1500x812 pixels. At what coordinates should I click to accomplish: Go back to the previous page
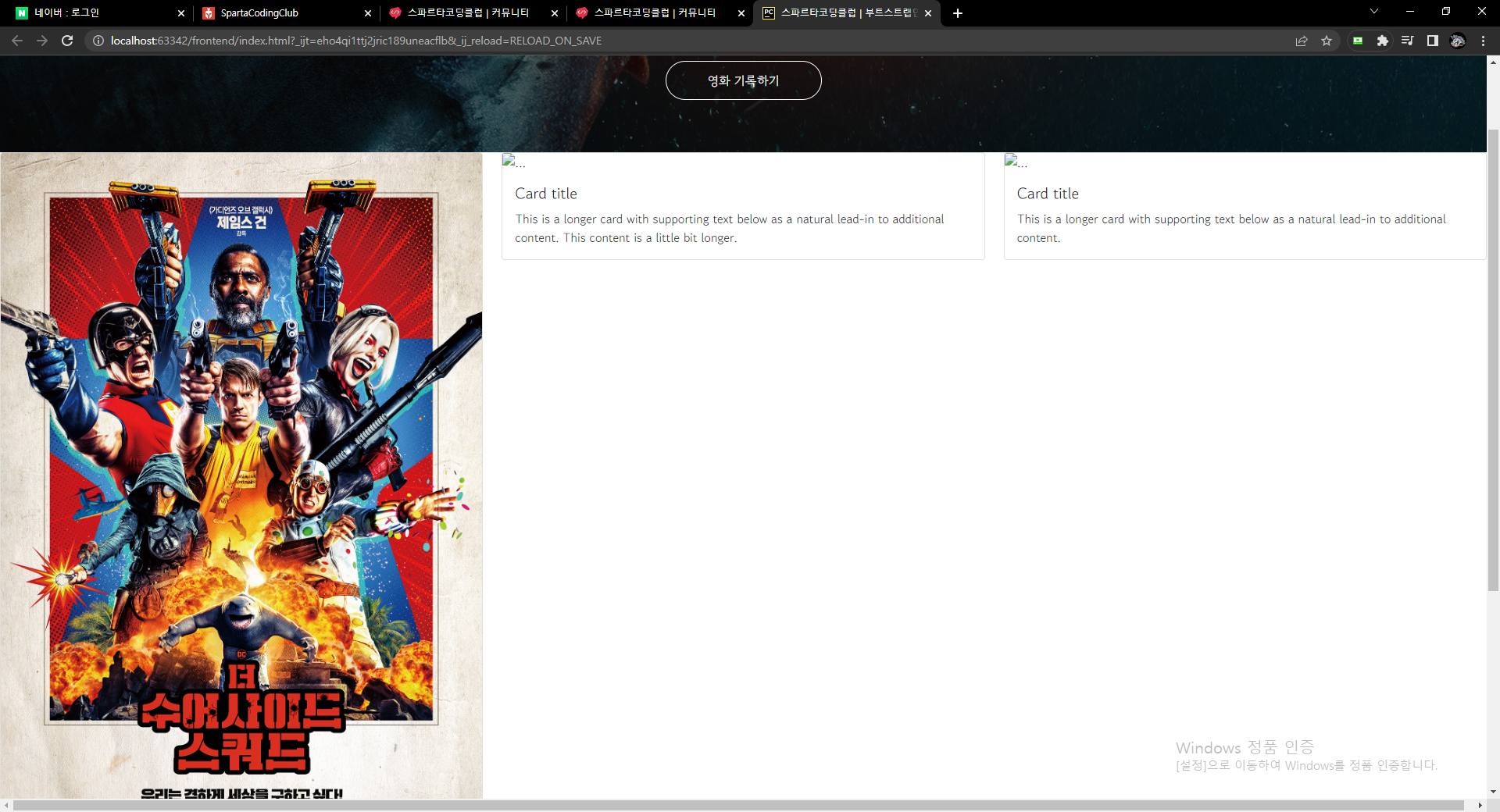[17, 41]
